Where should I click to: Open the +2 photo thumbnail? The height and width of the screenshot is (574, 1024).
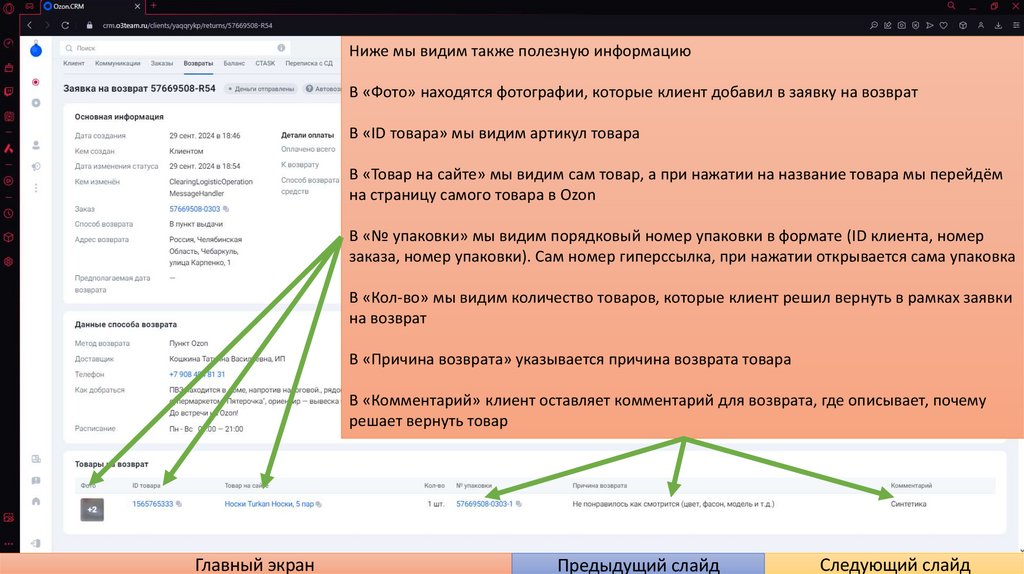92,509
